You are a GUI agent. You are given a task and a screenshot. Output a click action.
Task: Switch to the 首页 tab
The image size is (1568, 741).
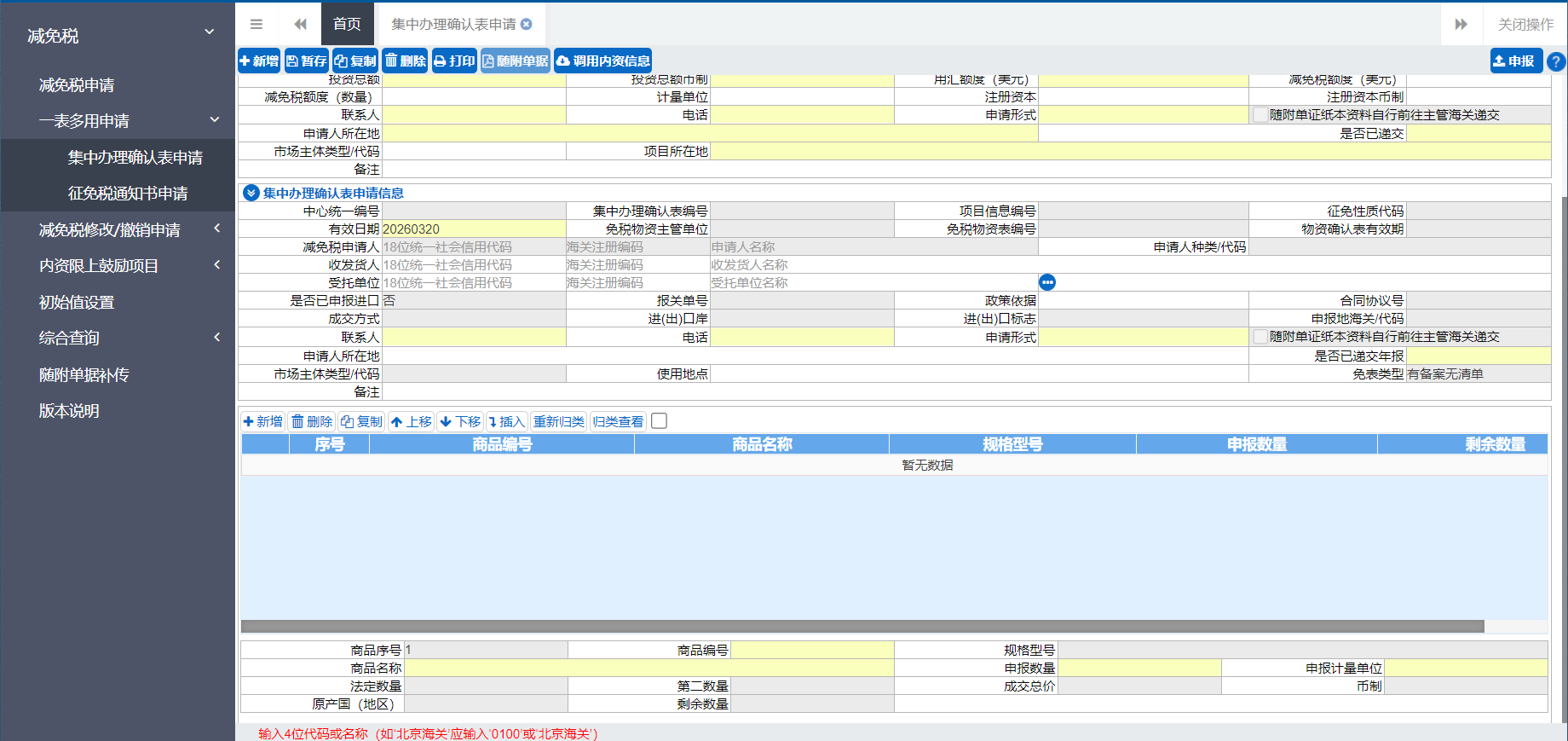tap(347, 24)
